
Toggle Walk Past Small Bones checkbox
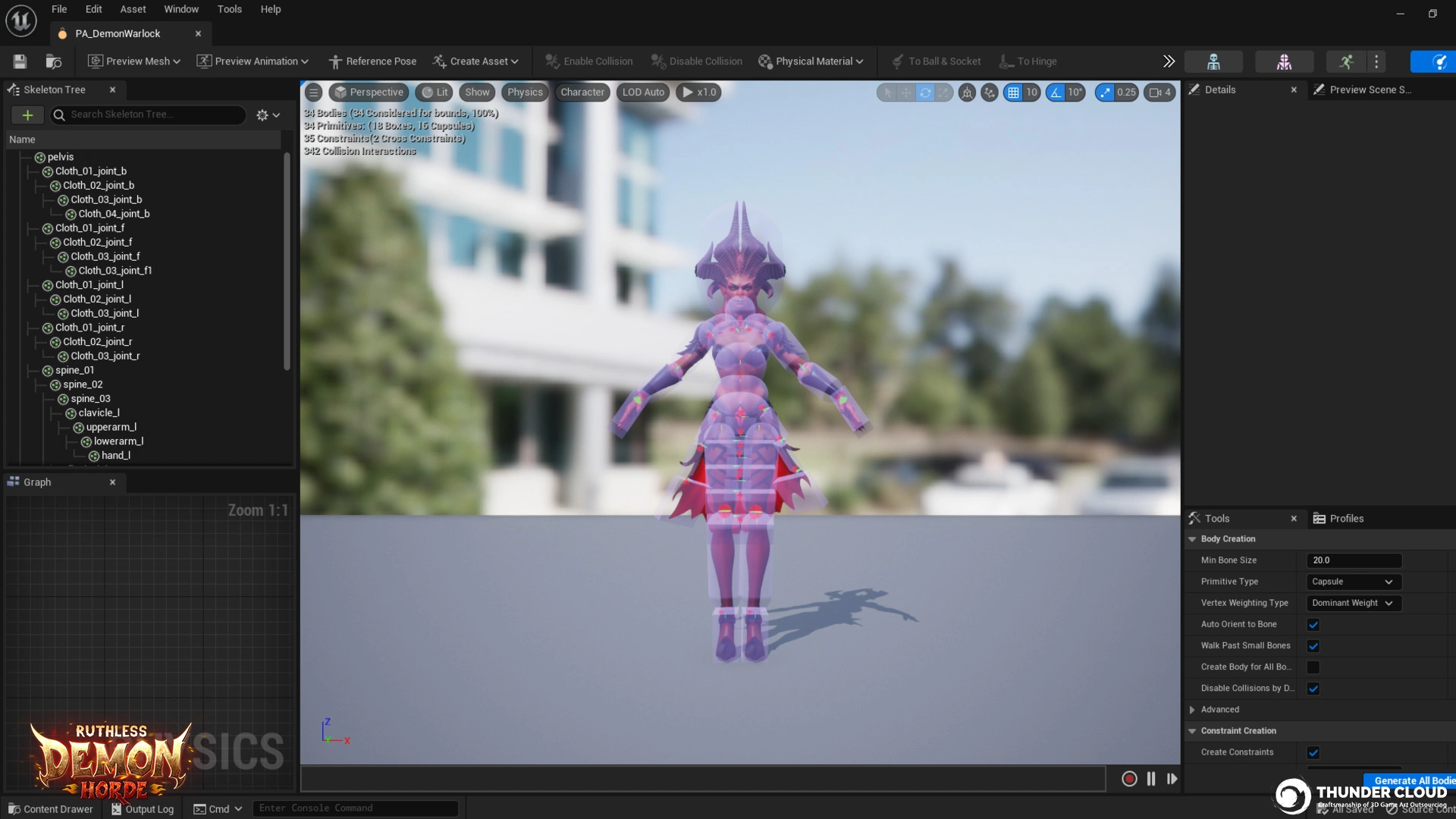click(1313, 646)
